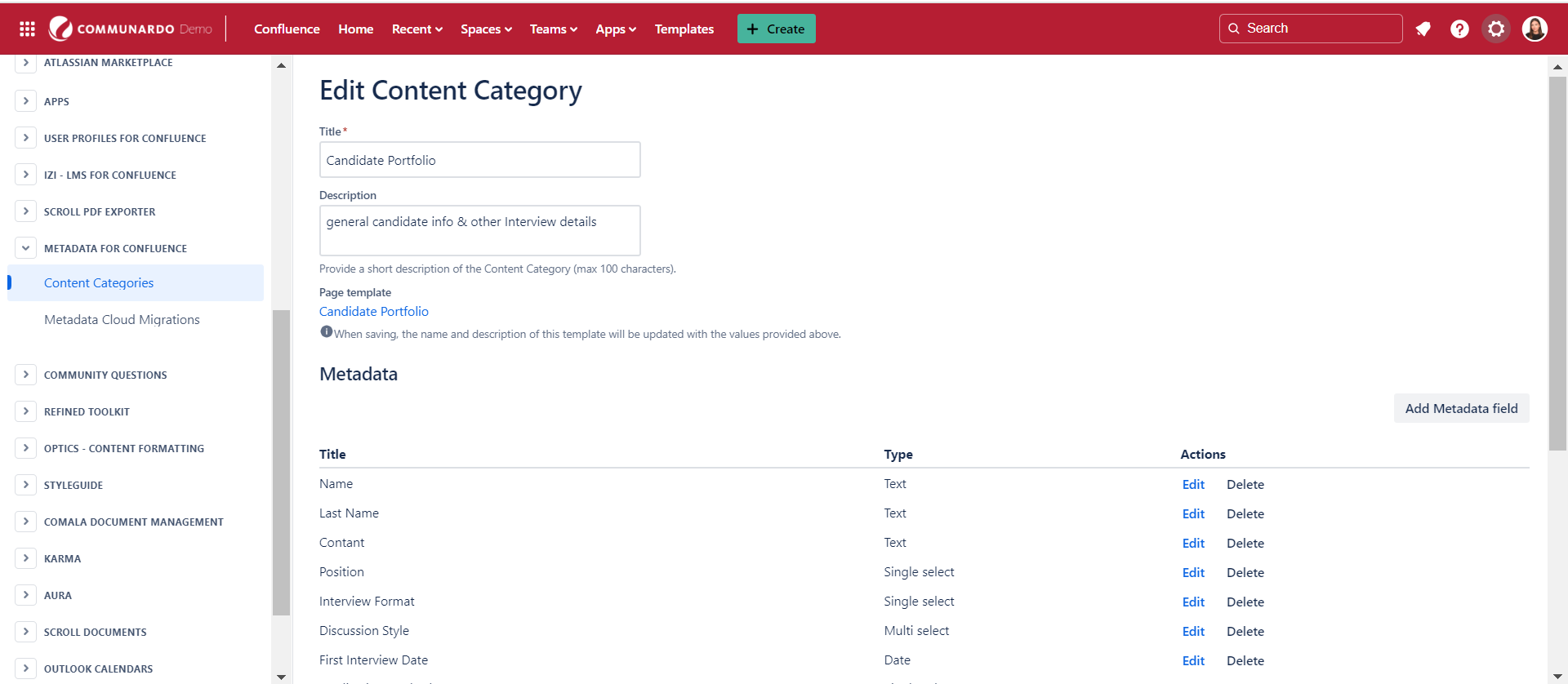
Task: Collapse the Metadata for Confluence section
Action: (x=25, y=248)
